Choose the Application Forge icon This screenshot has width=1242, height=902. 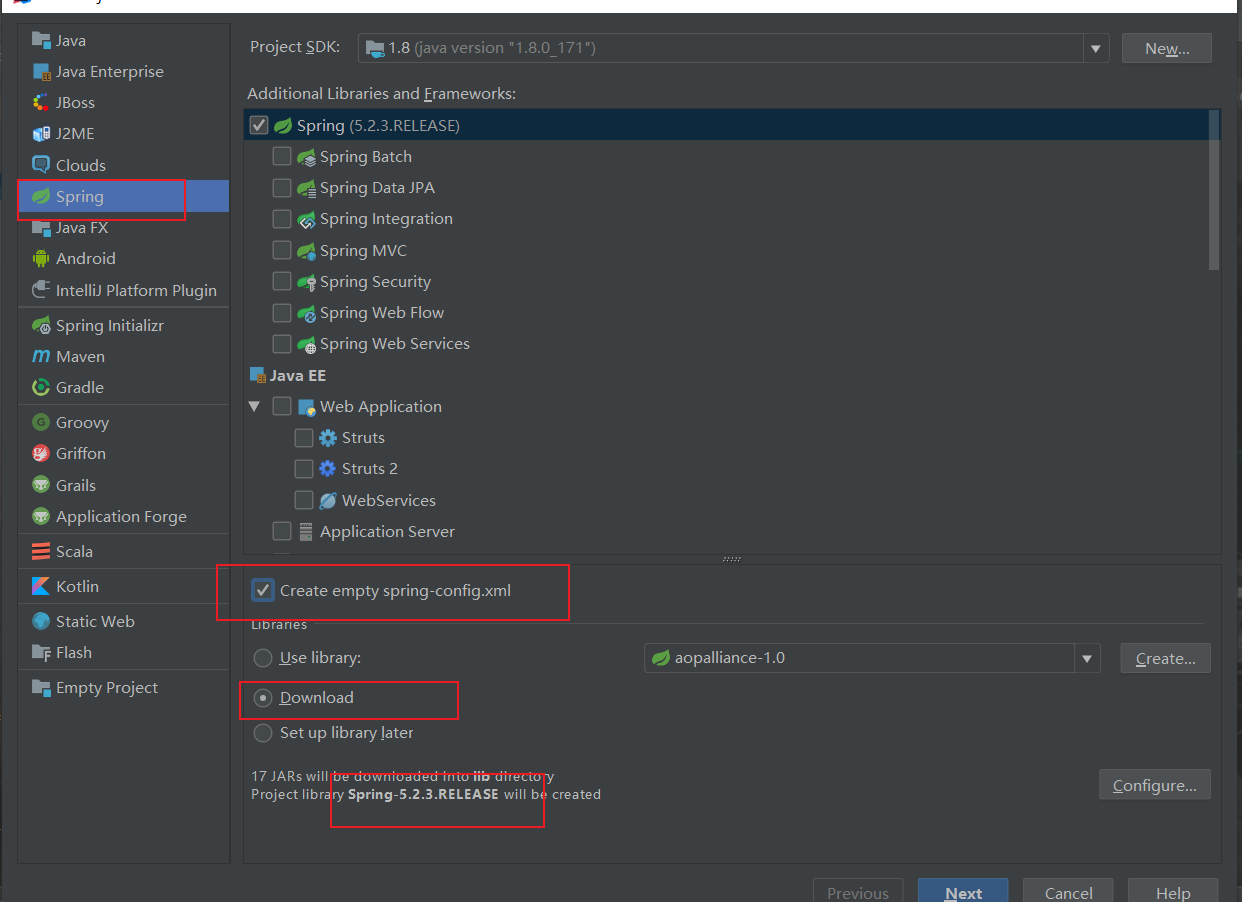click(41, 516)
